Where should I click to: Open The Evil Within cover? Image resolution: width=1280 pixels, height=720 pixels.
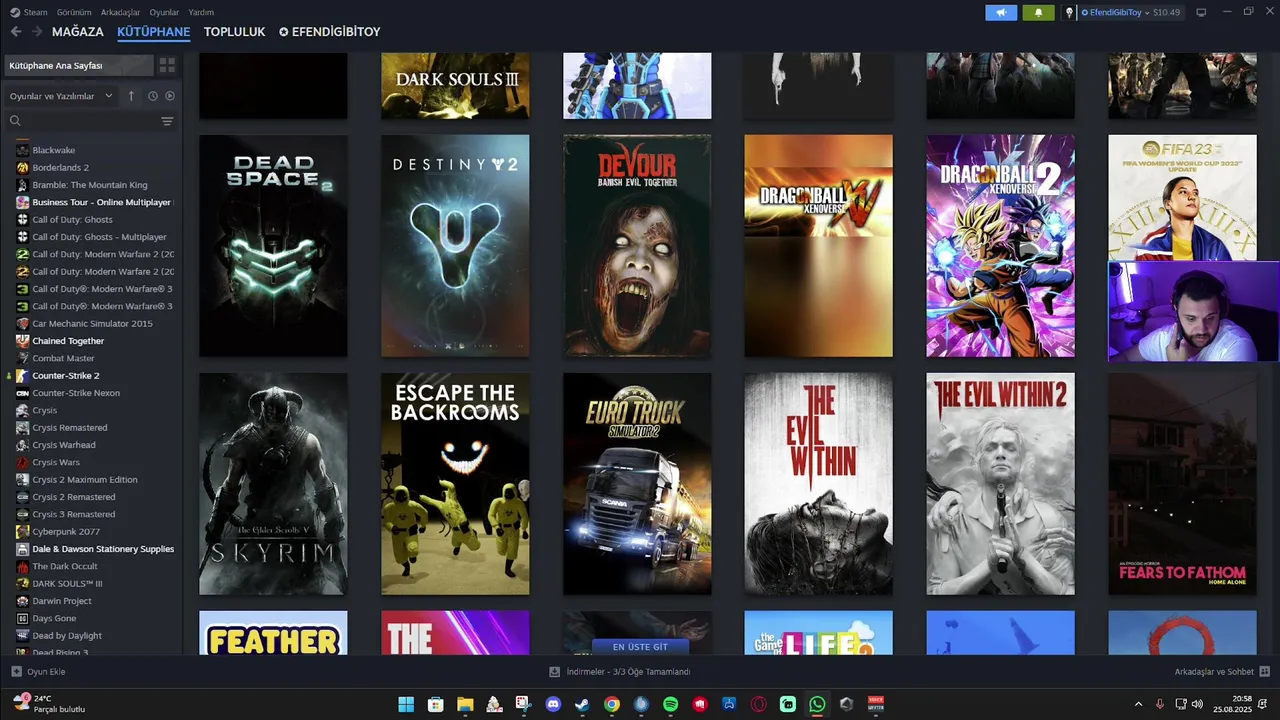pyautogui.click(x=818, y=484)
